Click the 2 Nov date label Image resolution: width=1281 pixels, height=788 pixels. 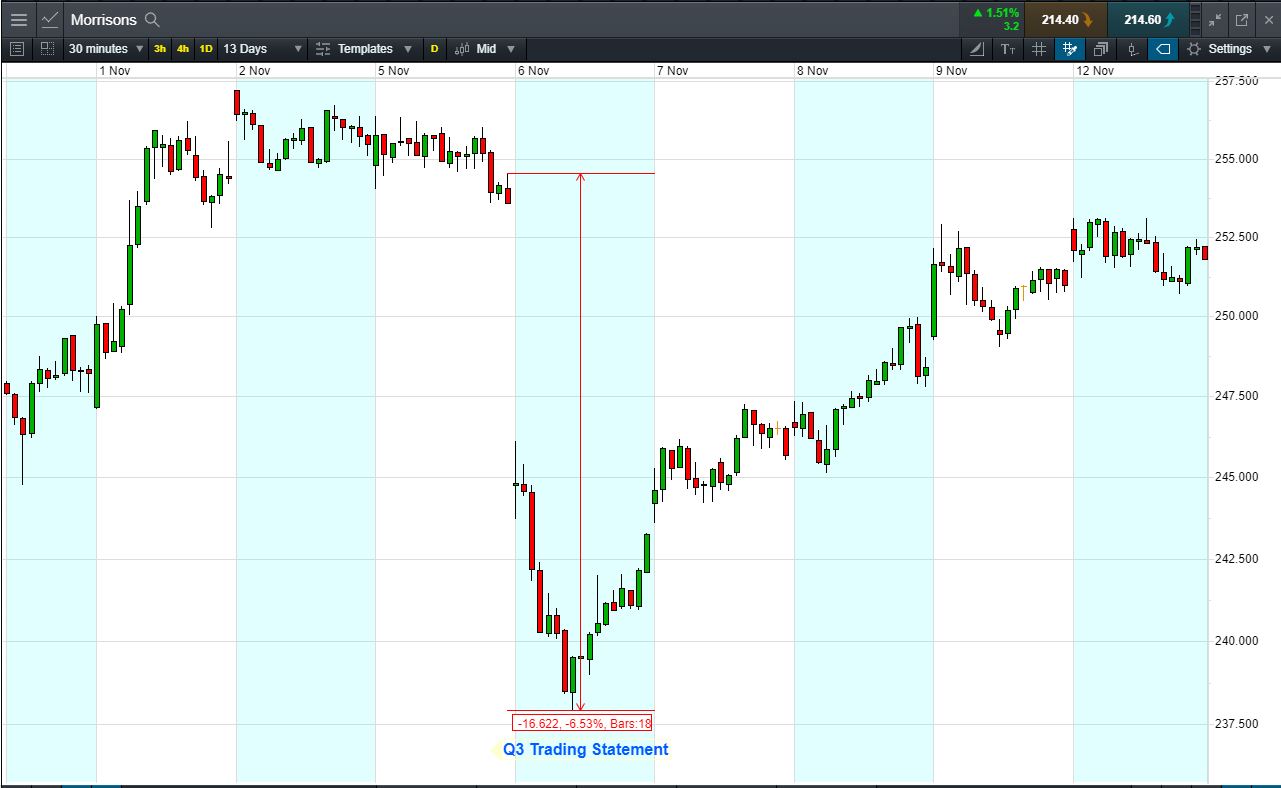tap(255, 71)
